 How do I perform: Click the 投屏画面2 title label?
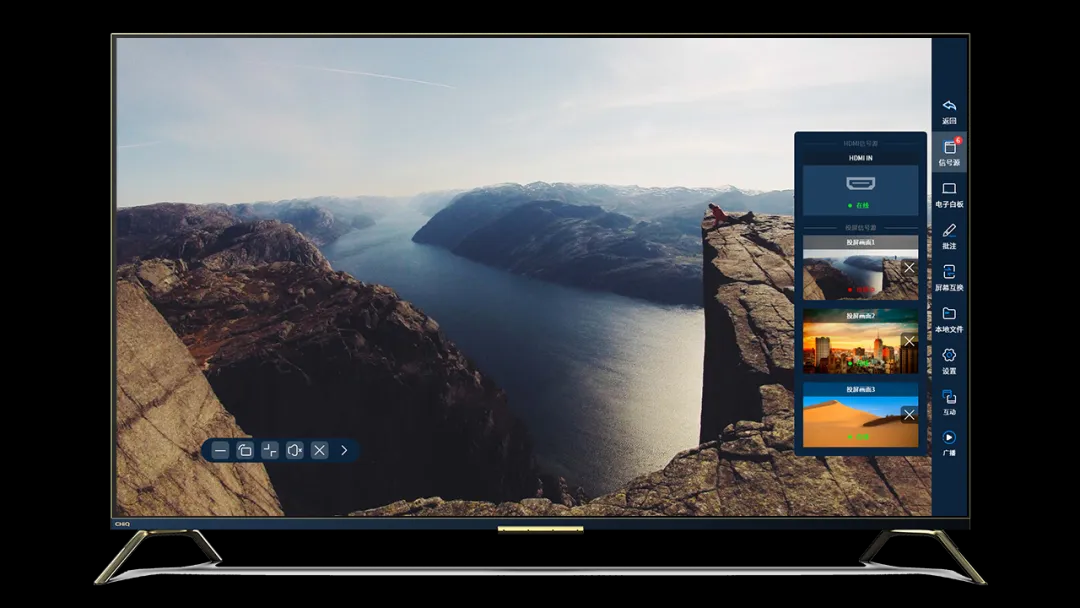click(860, 316)
